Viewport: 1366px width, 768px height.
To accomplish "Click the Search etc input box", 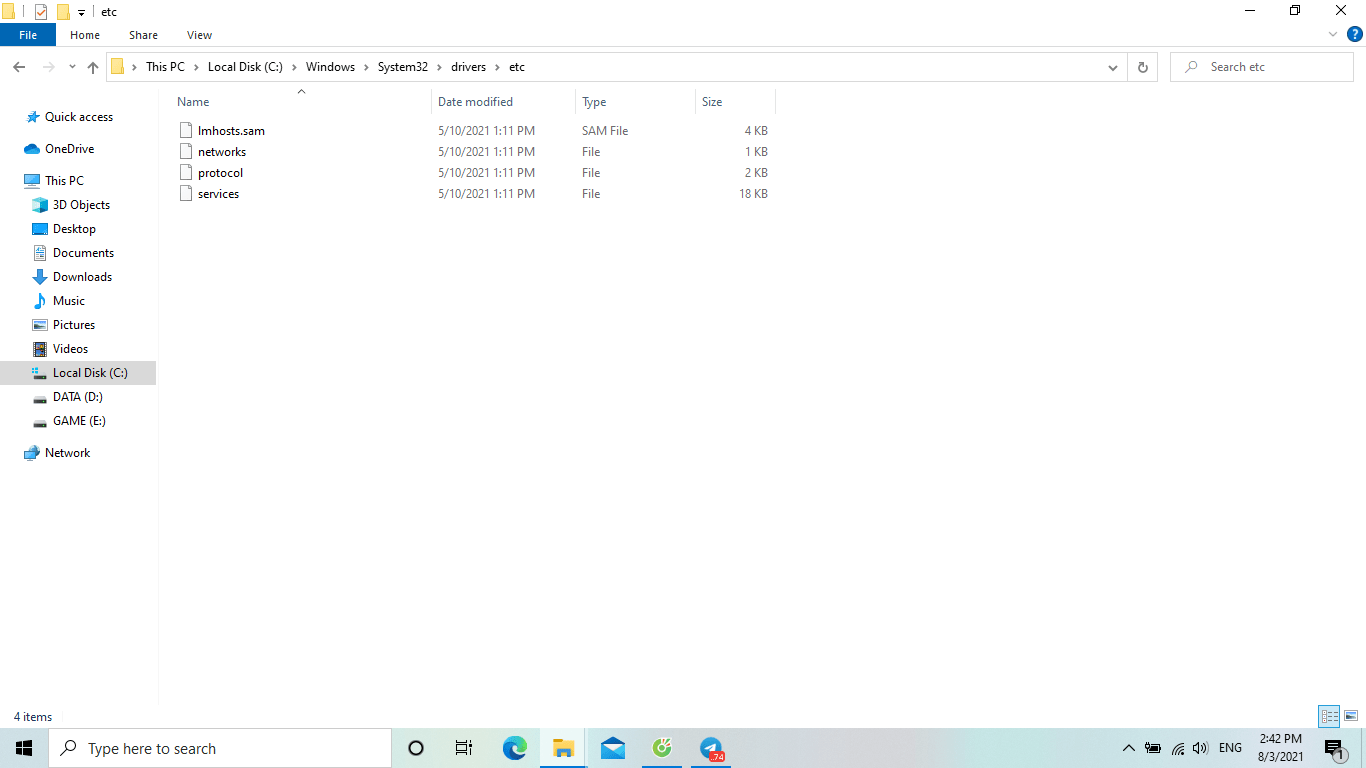I will [1262, 67].
